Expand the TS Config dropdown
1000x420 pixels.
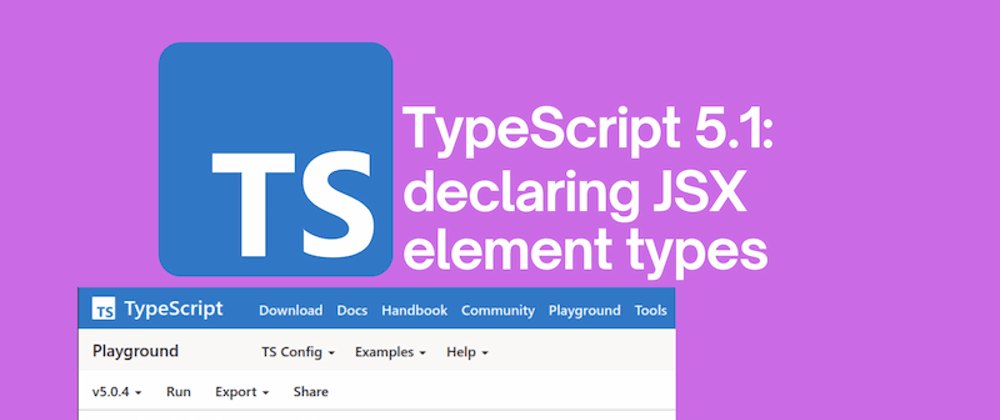tap(298, 352)
